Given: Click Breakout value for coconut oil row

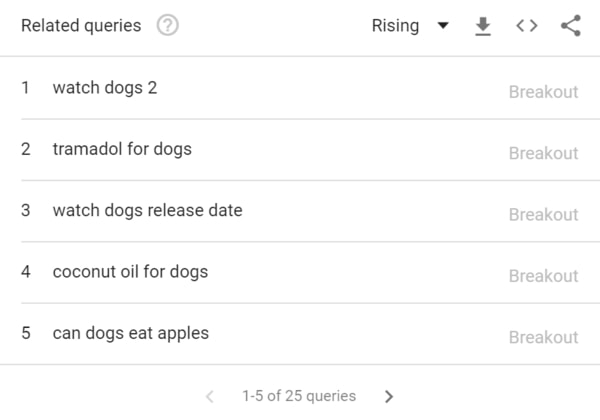Looking at the screenshot, I should (x=543, y=276).
